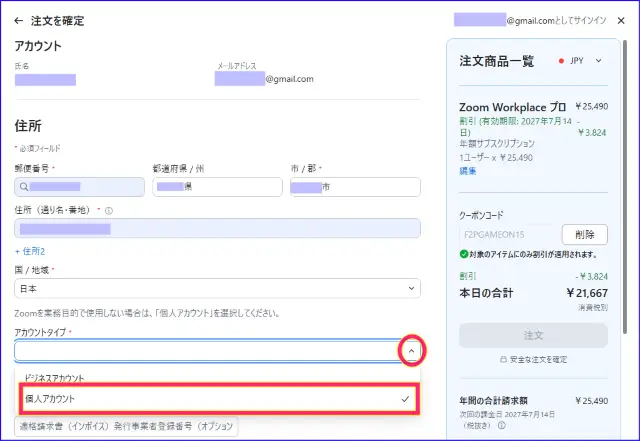
Task: Collapse the アカウントタイプ dropdown chevron
Action: click(x=411, y=351)
